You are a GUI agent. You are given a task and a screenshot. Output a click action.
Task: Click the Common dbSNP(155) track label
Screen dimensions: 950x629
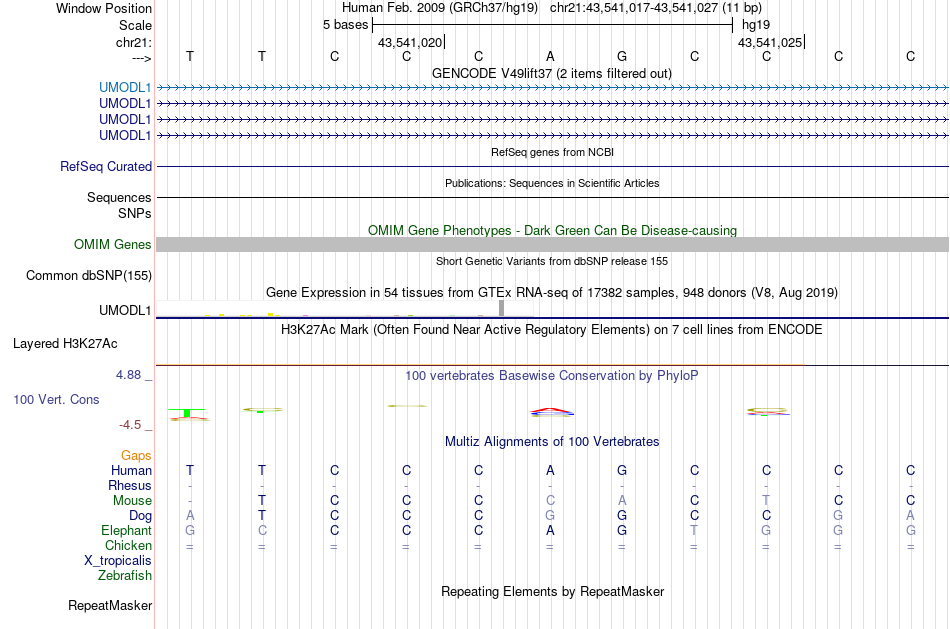(89, 275)
